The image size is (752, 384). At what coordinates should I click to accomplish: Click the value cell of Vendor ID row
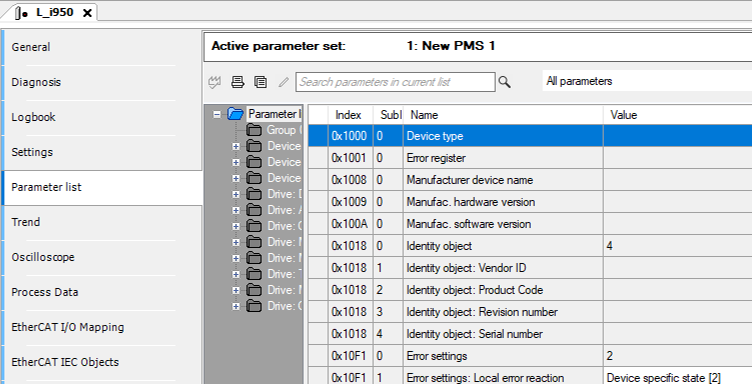point(678,268)
